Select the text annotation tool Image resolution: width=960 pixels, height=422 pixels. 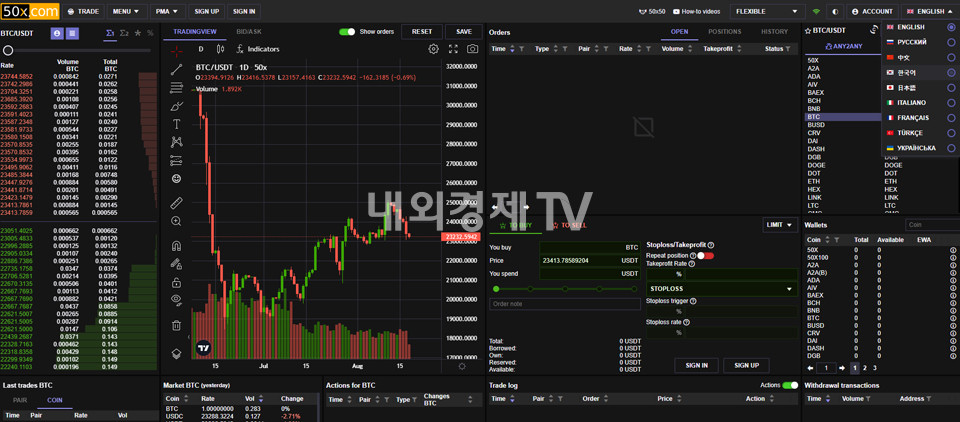pyautogui.click(x=176, y=124)
